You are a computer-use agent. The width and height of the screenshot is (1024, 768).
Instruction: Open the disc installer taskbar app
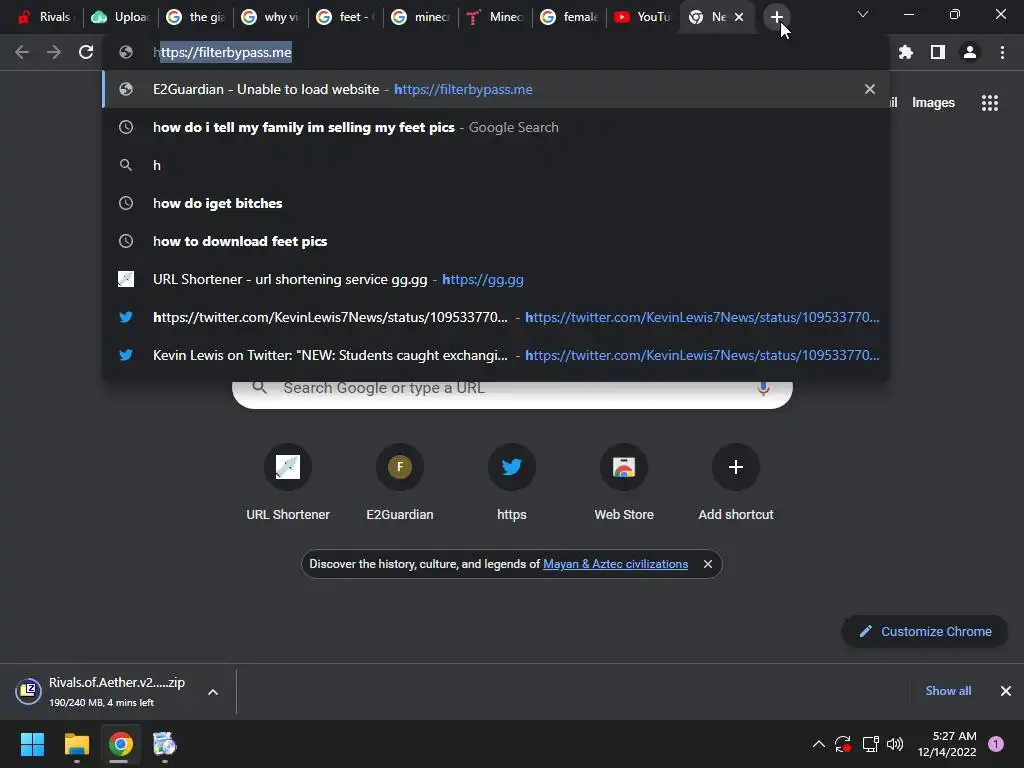click(165, 744)
